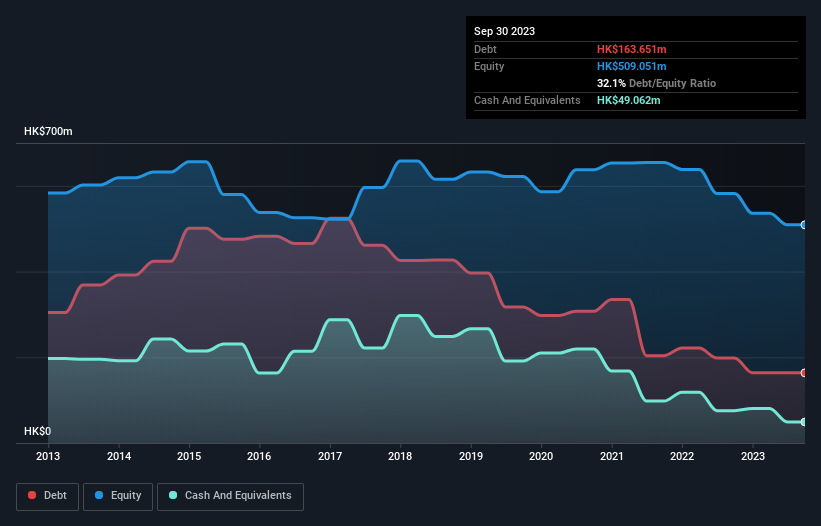Image resolution: width=821 pixels, height=526 pixels.
Task: Click the 2015 x-axis label
Action: (x=189, y=456)
